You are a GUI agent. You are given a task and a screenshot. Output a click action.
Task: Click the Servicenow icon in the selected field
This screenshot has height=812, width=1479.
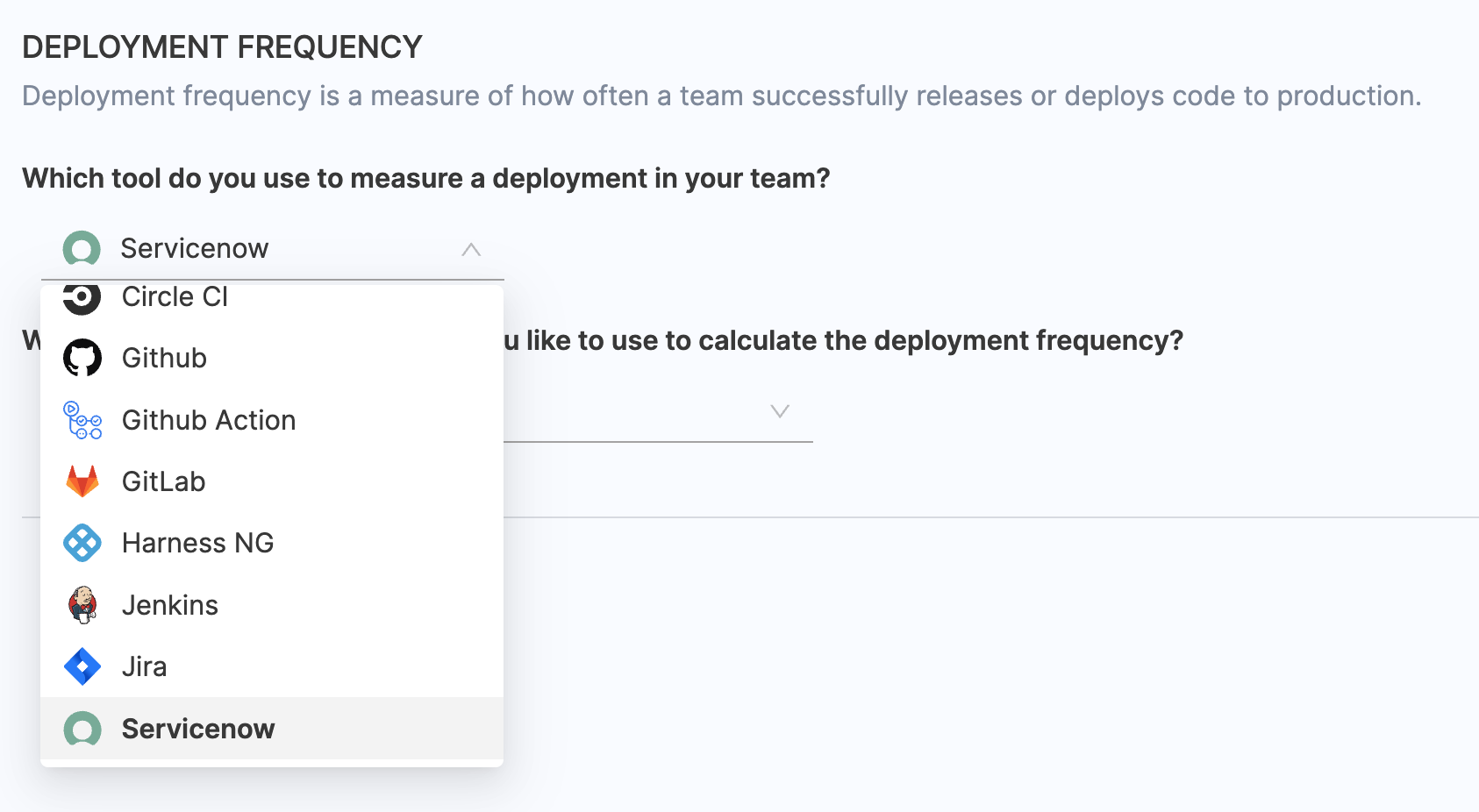pos(82,249)
